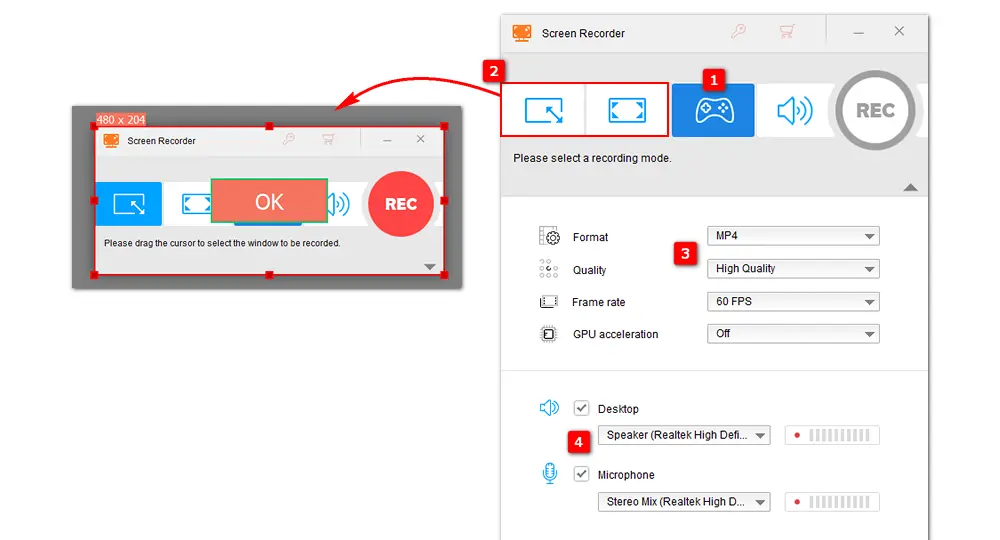Screen dimensions: 1000x540
Task: Click the Microphone icon
Action: 550,473
